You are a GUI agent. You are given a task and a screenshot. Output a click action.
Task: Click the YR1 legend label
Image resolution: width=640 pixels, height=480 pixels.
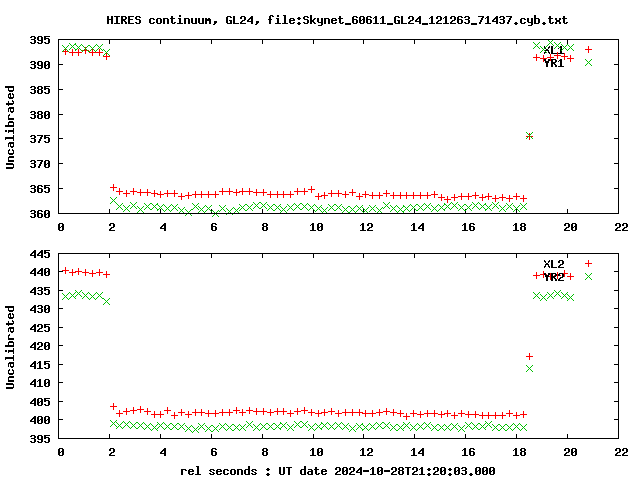coord(553,63)
